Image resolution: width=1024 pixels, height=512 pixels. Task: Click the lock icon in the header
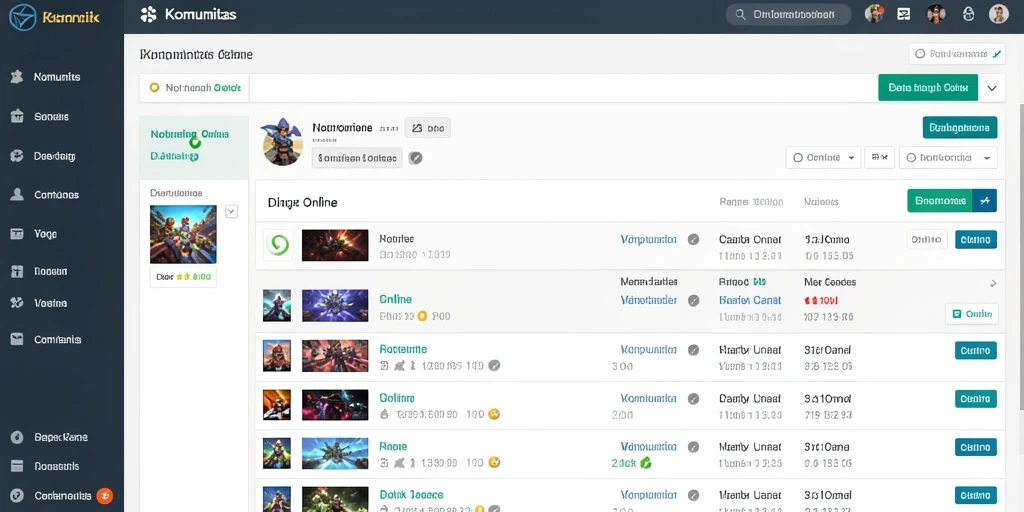[968, 14]
